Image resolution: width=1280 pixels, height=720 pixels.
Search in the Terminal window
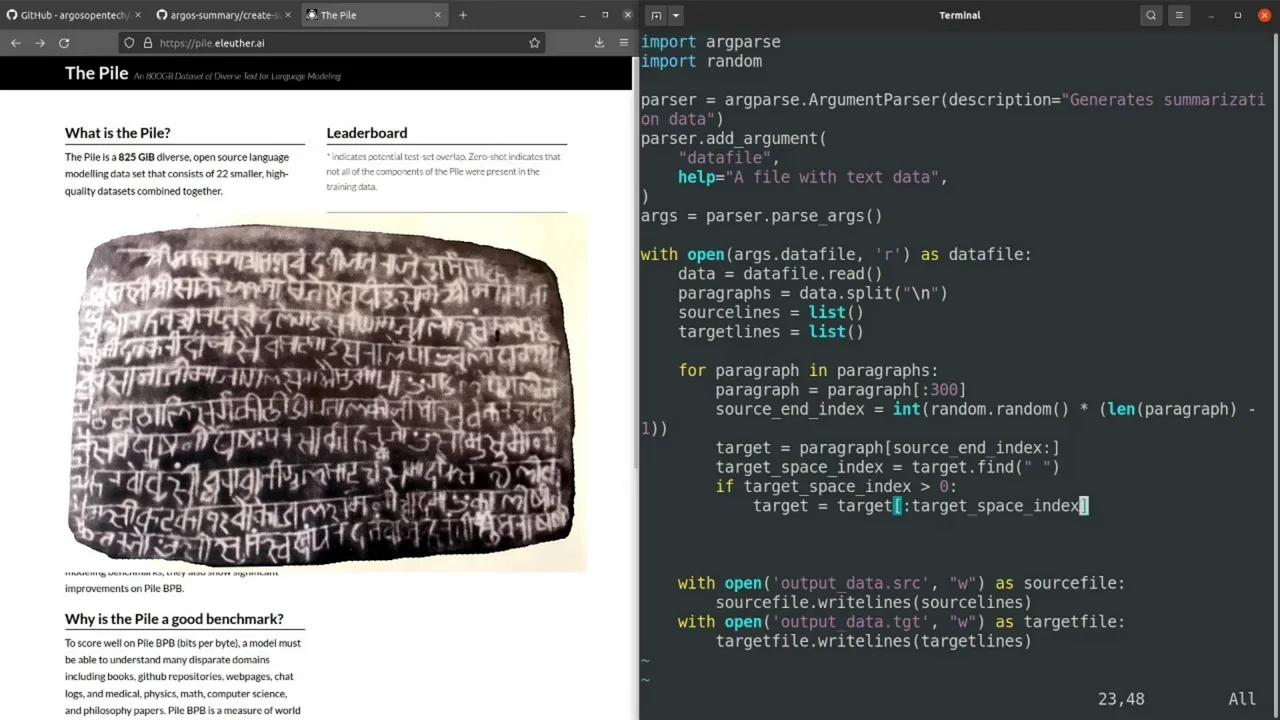point(1151,15)
